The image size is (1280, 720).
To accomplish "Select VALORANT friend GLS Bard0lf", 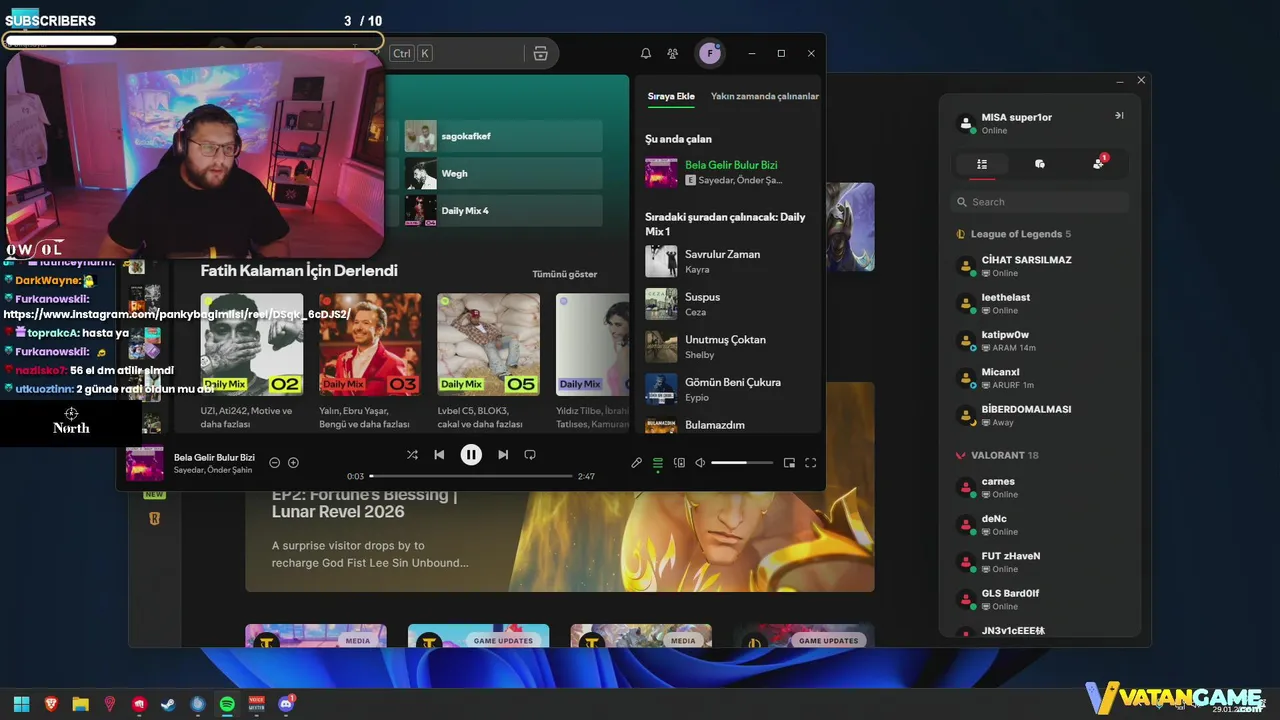I will pos(1039,599).
